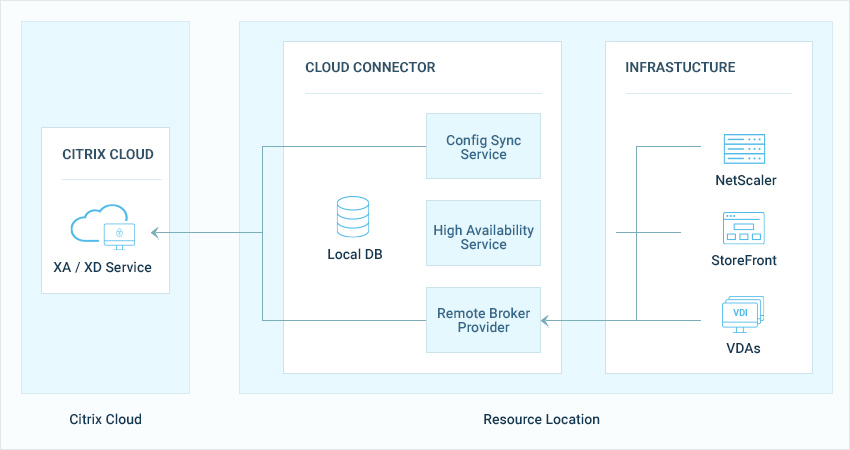Click the Local DB label
This screenshot has height=450, width=850.
[355, 254]
